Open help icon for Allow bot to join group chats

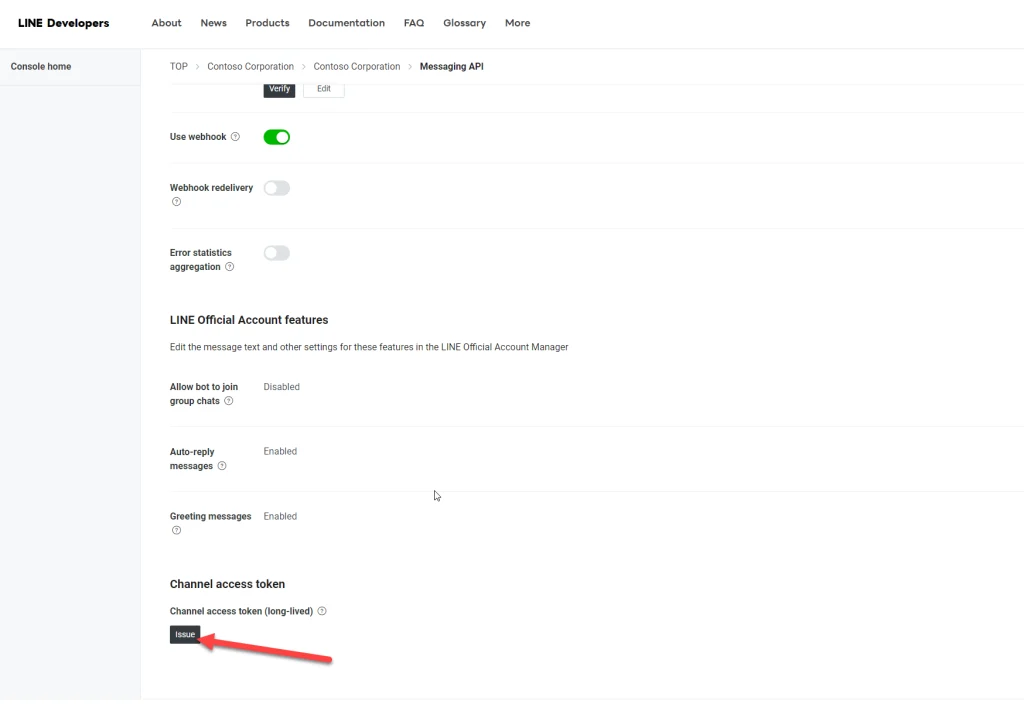[x=229, y=401]
